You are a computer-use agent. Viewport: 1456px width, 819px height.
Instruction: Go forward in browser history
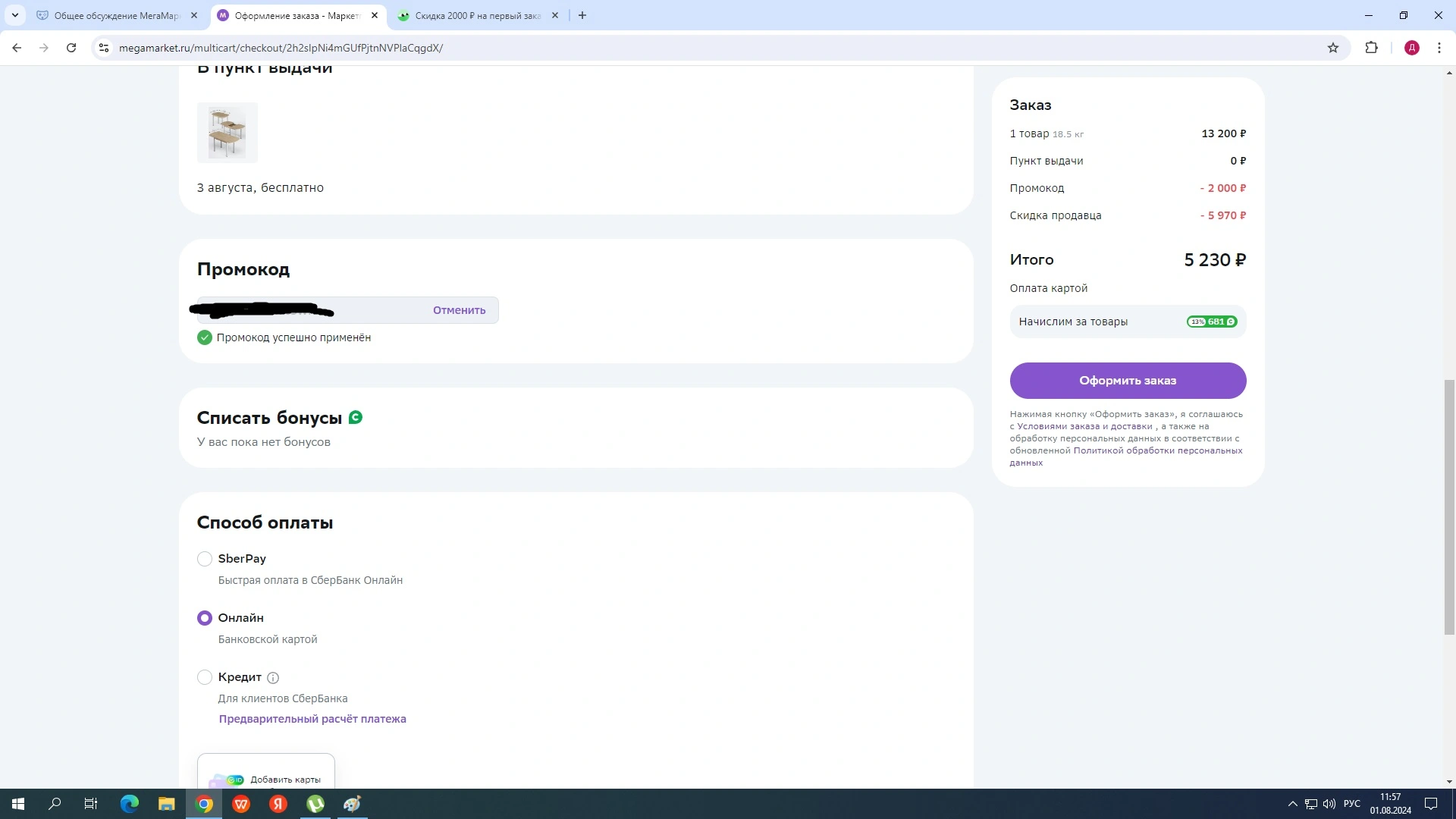(x=44, y=48)
